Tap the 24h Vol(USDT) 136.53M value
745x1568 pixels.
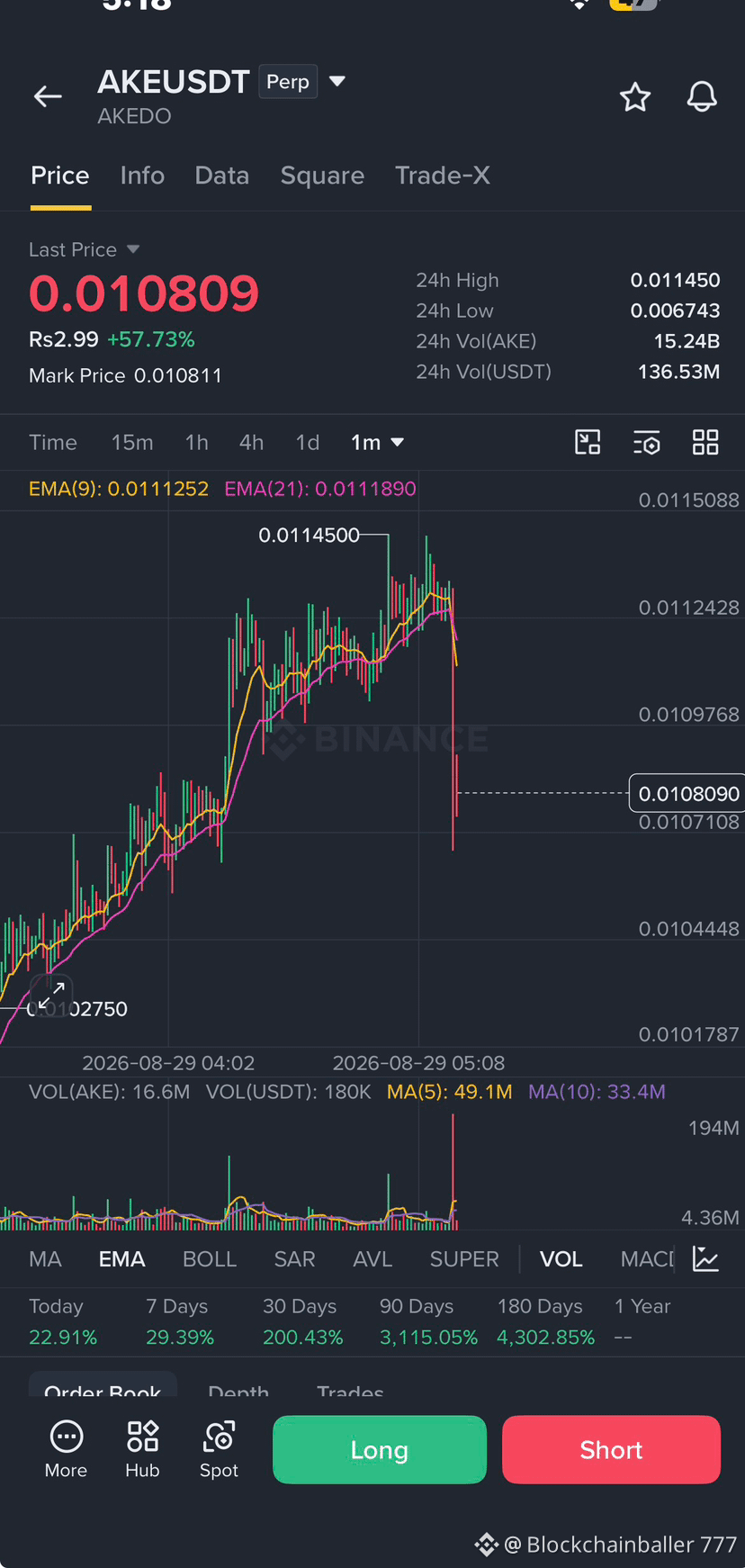(678, 372)
